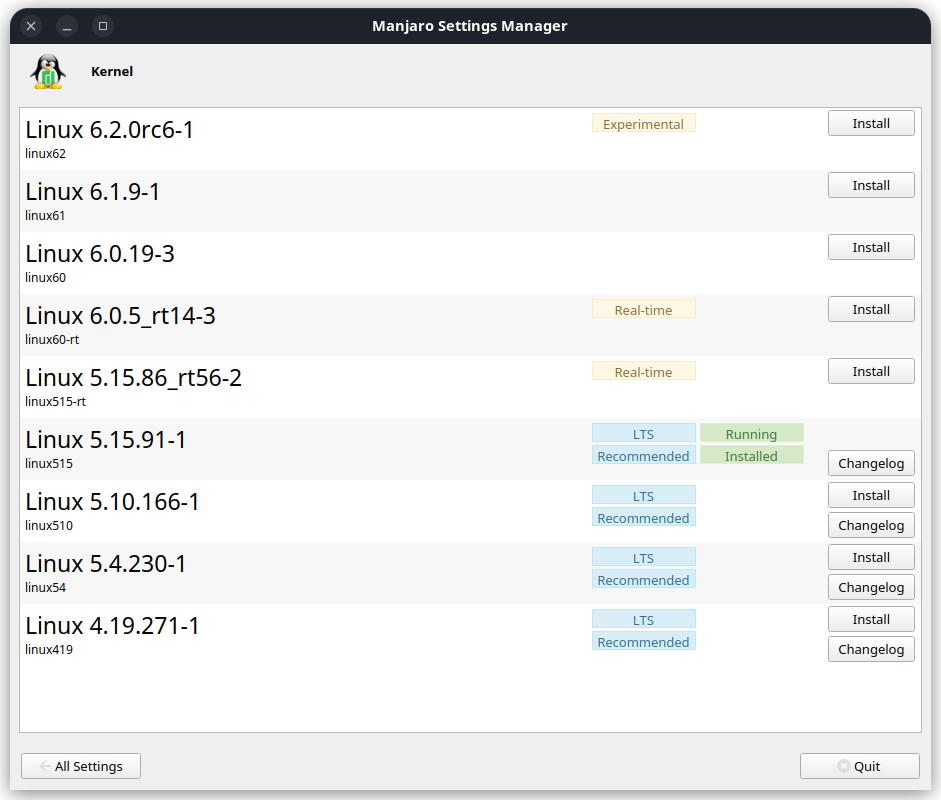This screenshot has width=941, height=800.
Task: Click the Experimental tag on linux62
Action: click(x=643, y=124)
